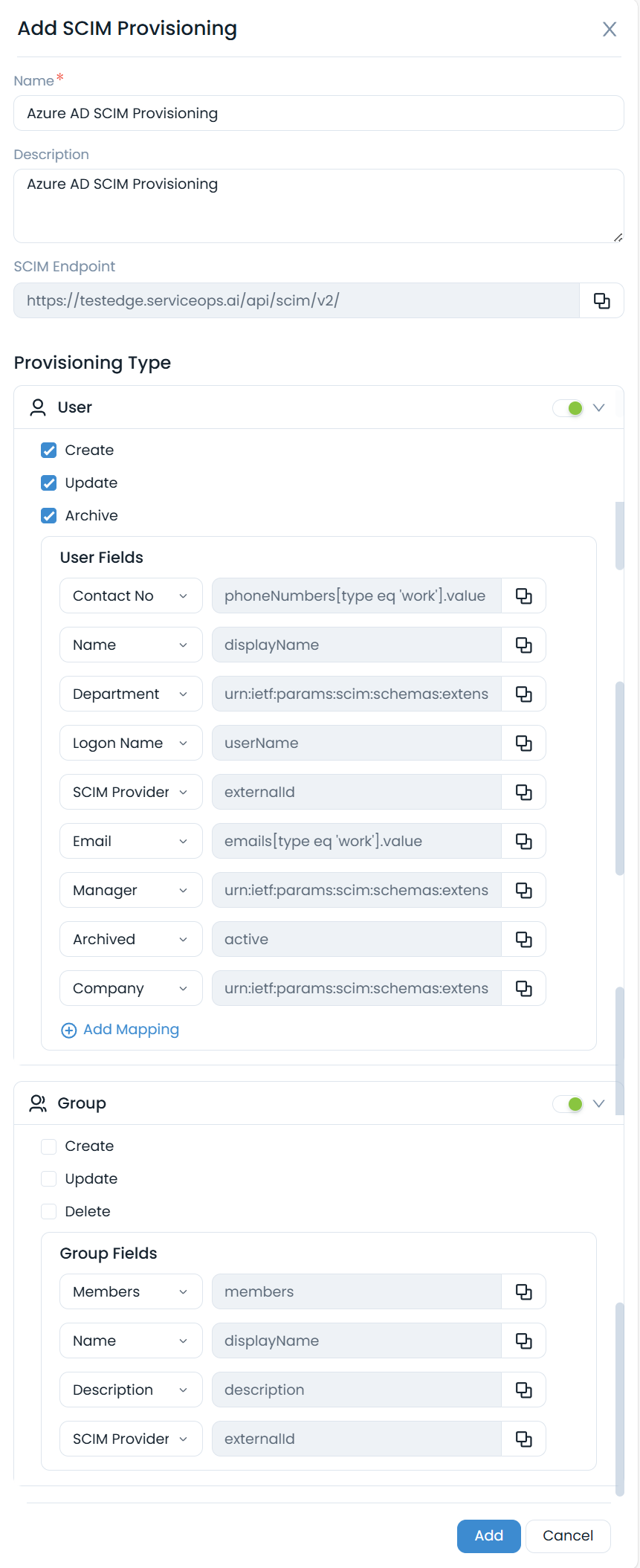Viewport: 640px width, 1568px height.
Task: Enable the Group Delete checkbox
Action: (x=49, y=1212)
